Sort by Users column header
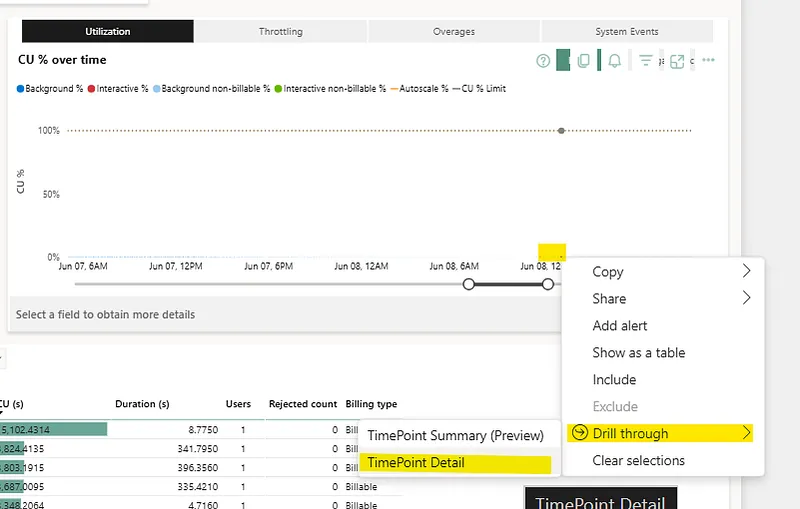Viewport: 800px width, 509px height. click(238, 404)
